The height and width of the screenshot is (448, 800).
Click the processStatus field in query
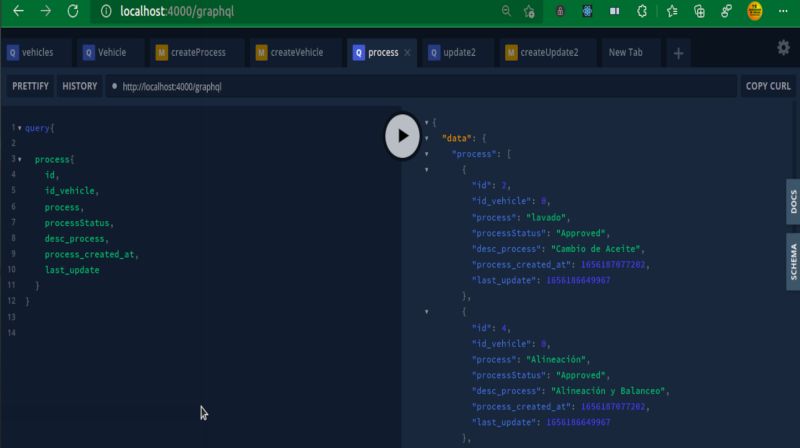tap(77, 223)
